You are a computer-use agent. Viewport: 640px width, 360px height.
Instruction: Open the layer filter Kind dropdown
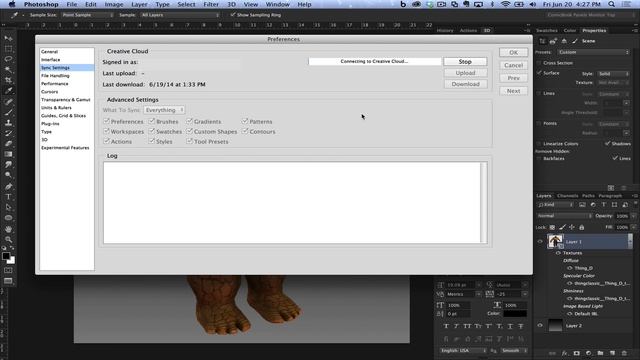pos(555,204)
